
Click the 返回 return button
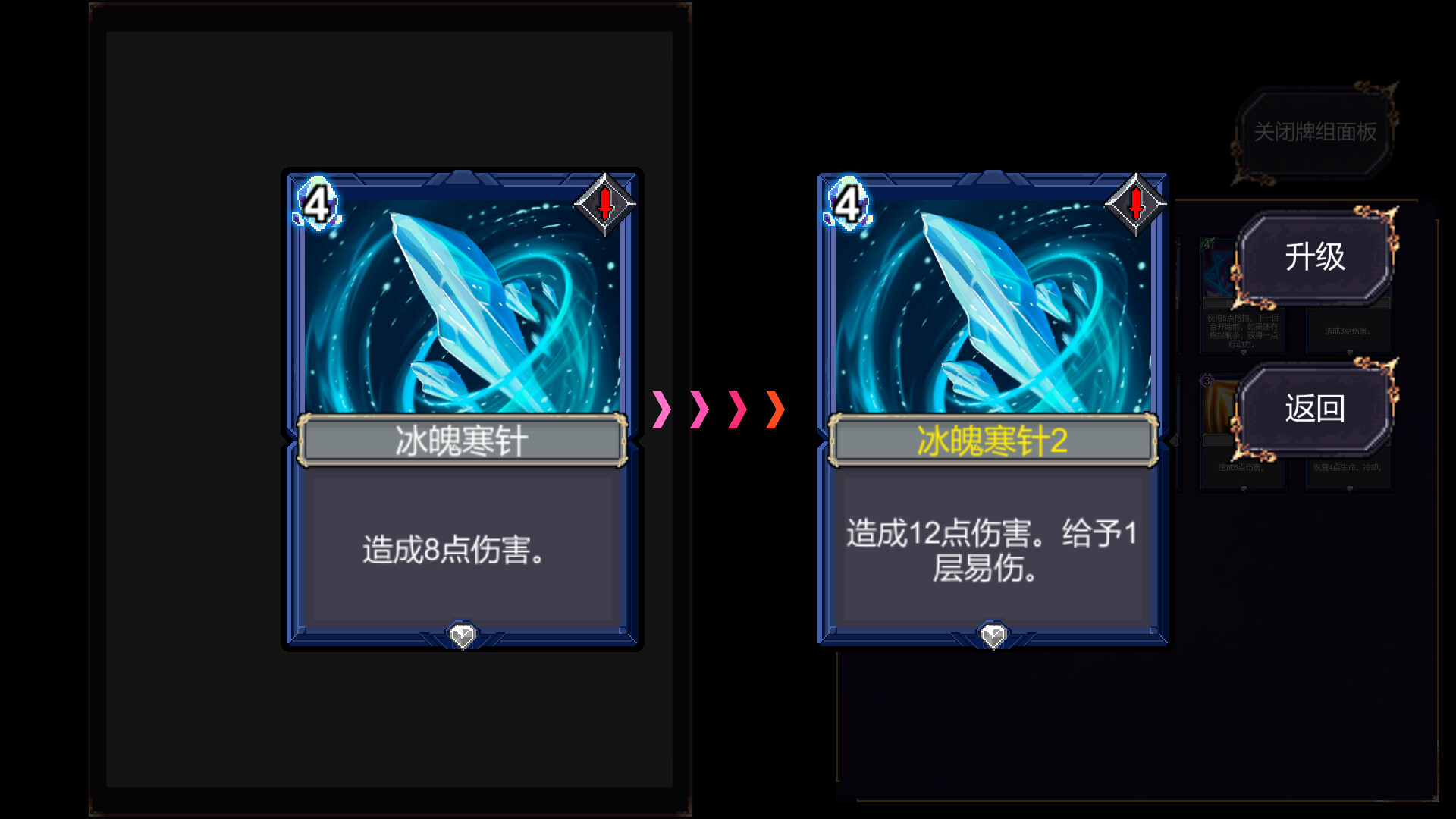click(x=1315, y=409)
